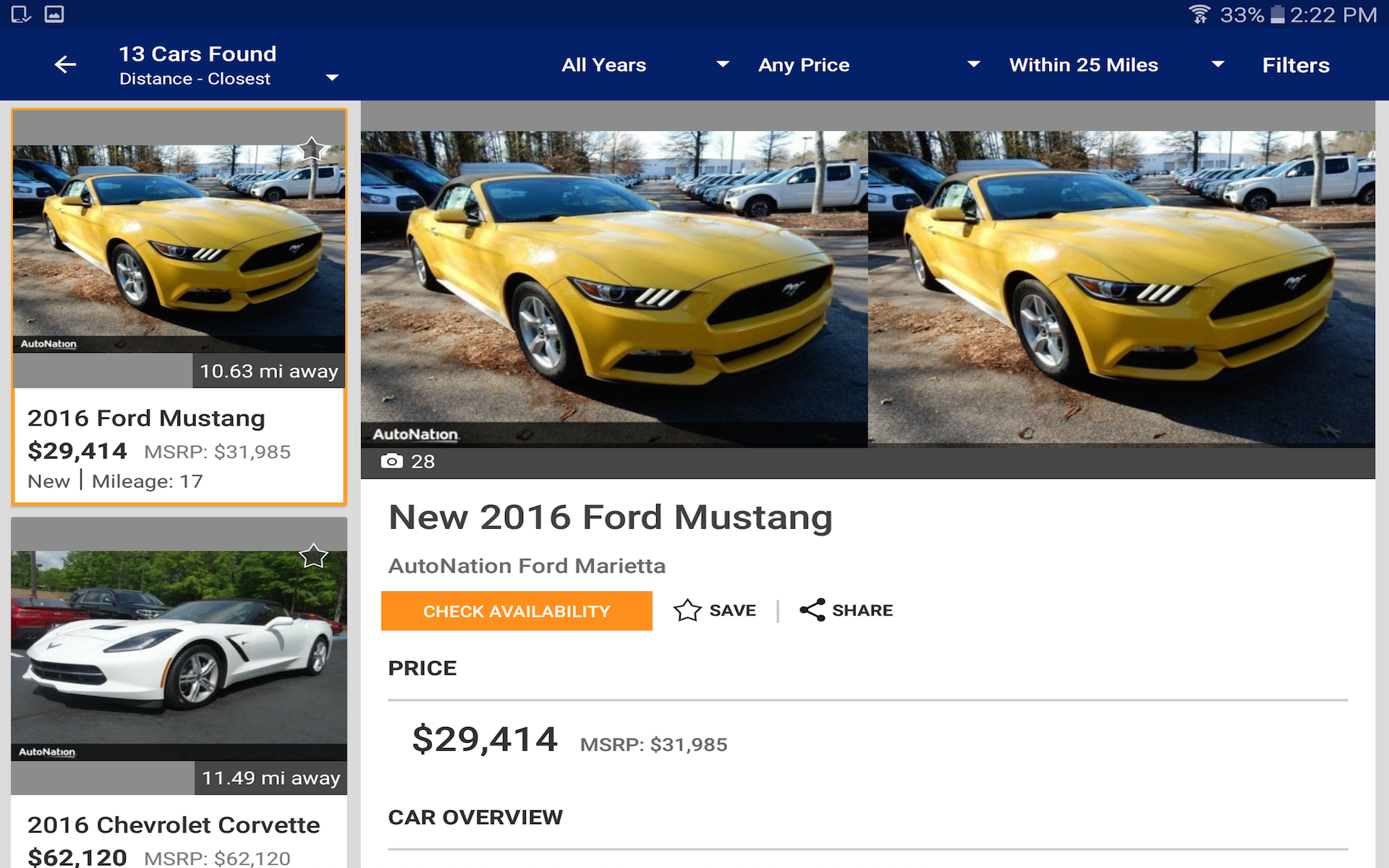Favorite the Ford Mustang listing star

[x=312, y=148]
